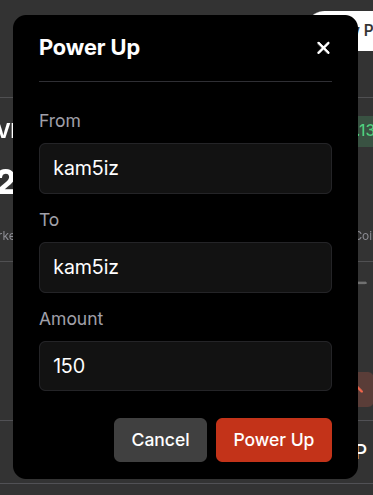Image resolution: width=373 pixels, height=495 pixels.
Task: Close the Power Up dialog with X
Action: tap(323, 48)
